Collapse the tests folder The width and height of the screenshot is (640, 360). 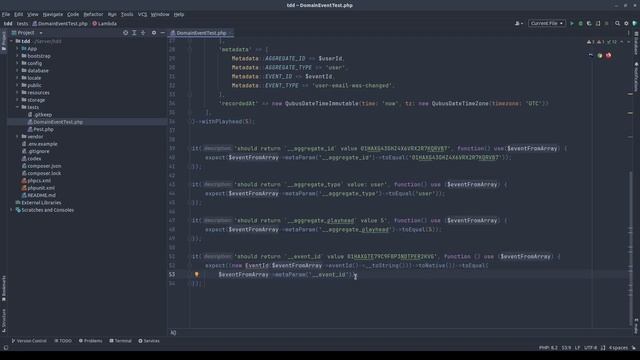pos(17,107)
